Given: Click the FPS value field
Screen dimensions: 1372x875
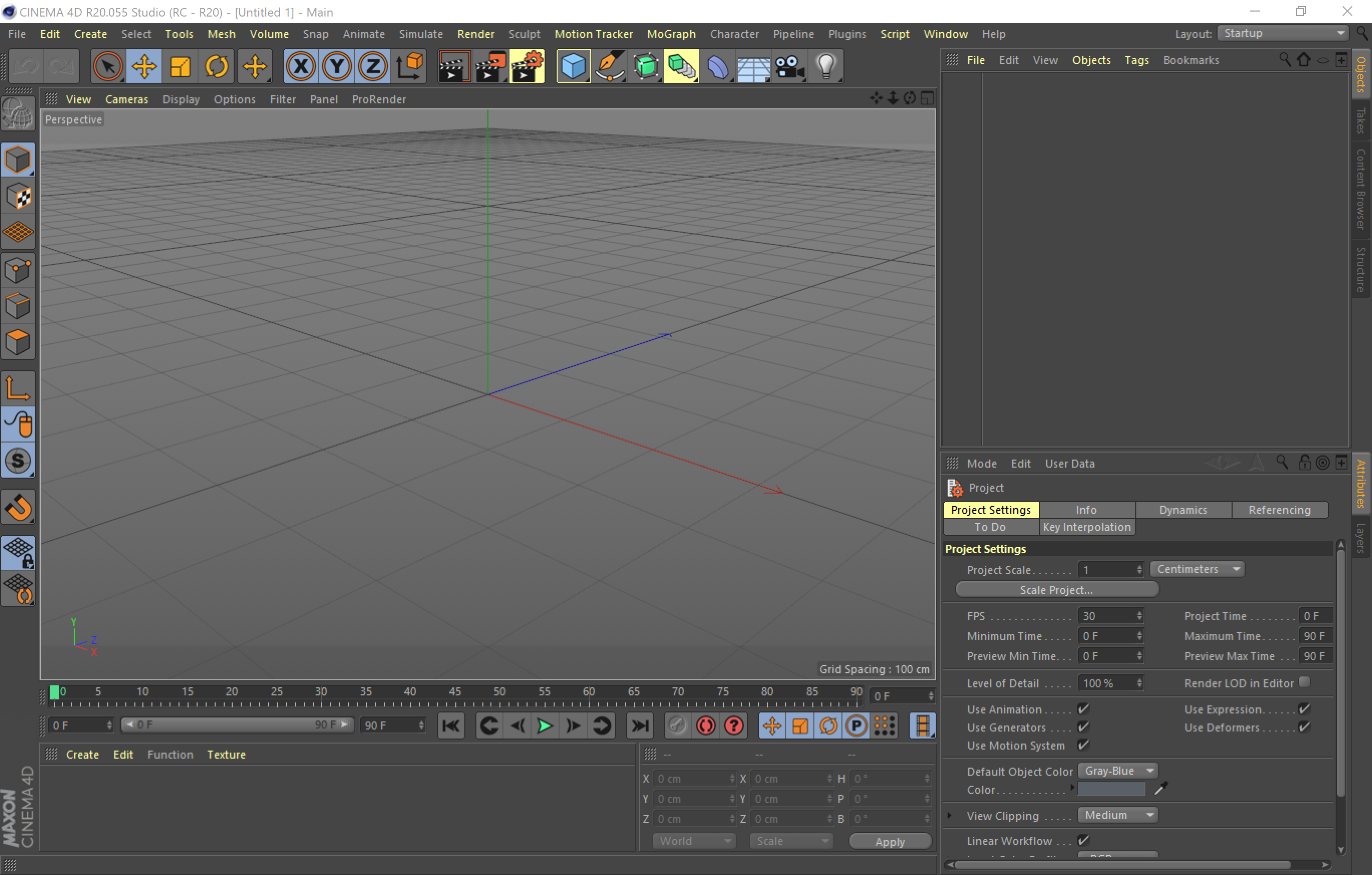Looking at the screenshot, I should tap(1110, 616).
